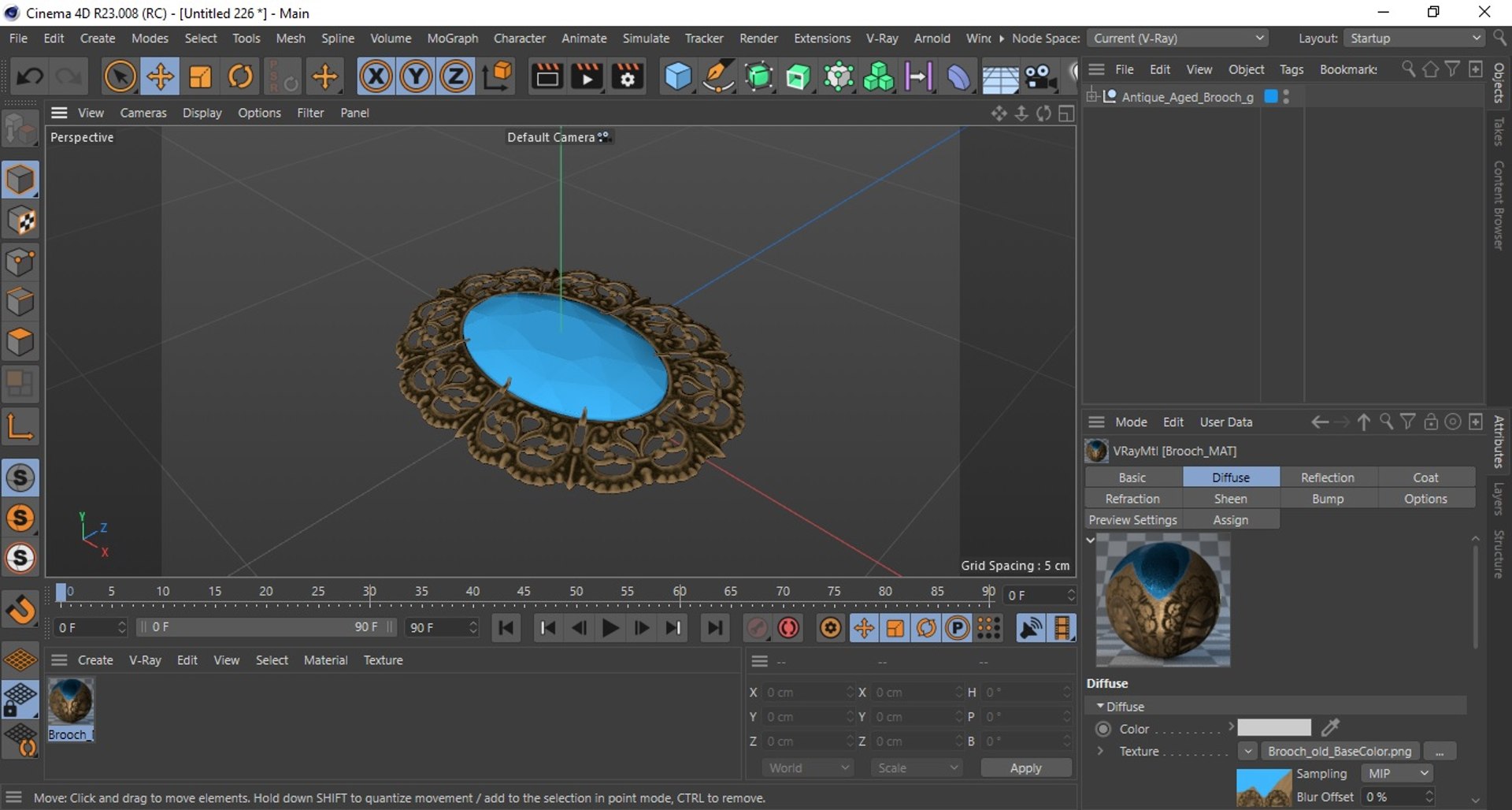This screenshot has height=810, width=1512.
Task: Toggle Z axis lock
Action: click(x=456, y=76)
